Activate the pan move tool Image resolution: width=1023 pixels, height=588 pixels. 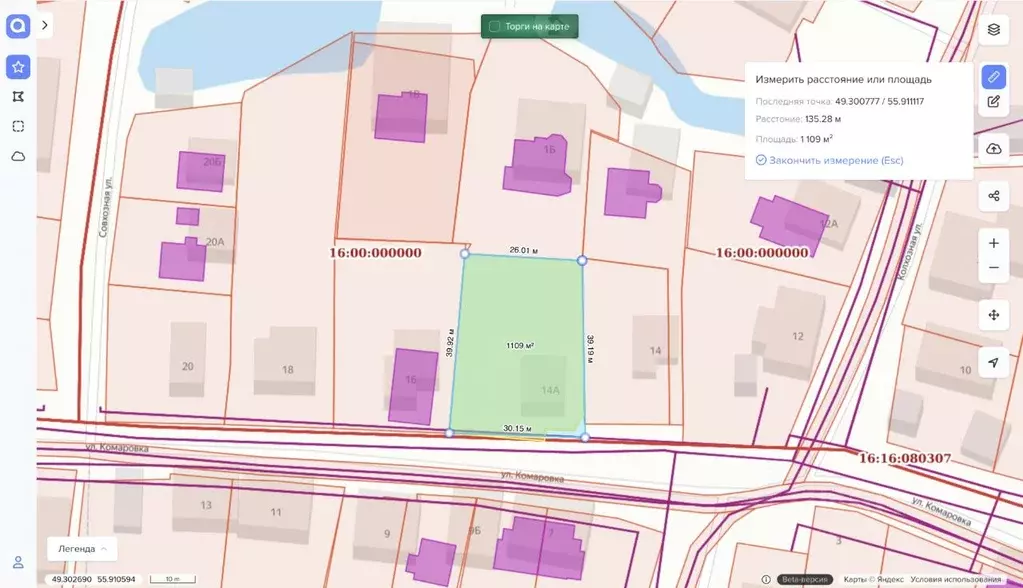(x=993, y=315)
